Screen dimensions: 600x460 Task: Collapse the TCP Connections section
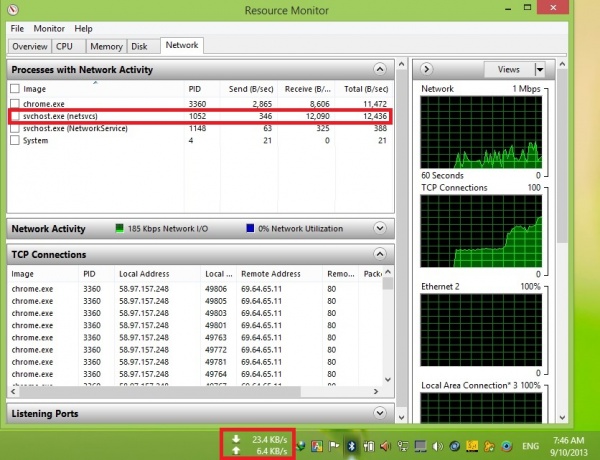[380, 254]
